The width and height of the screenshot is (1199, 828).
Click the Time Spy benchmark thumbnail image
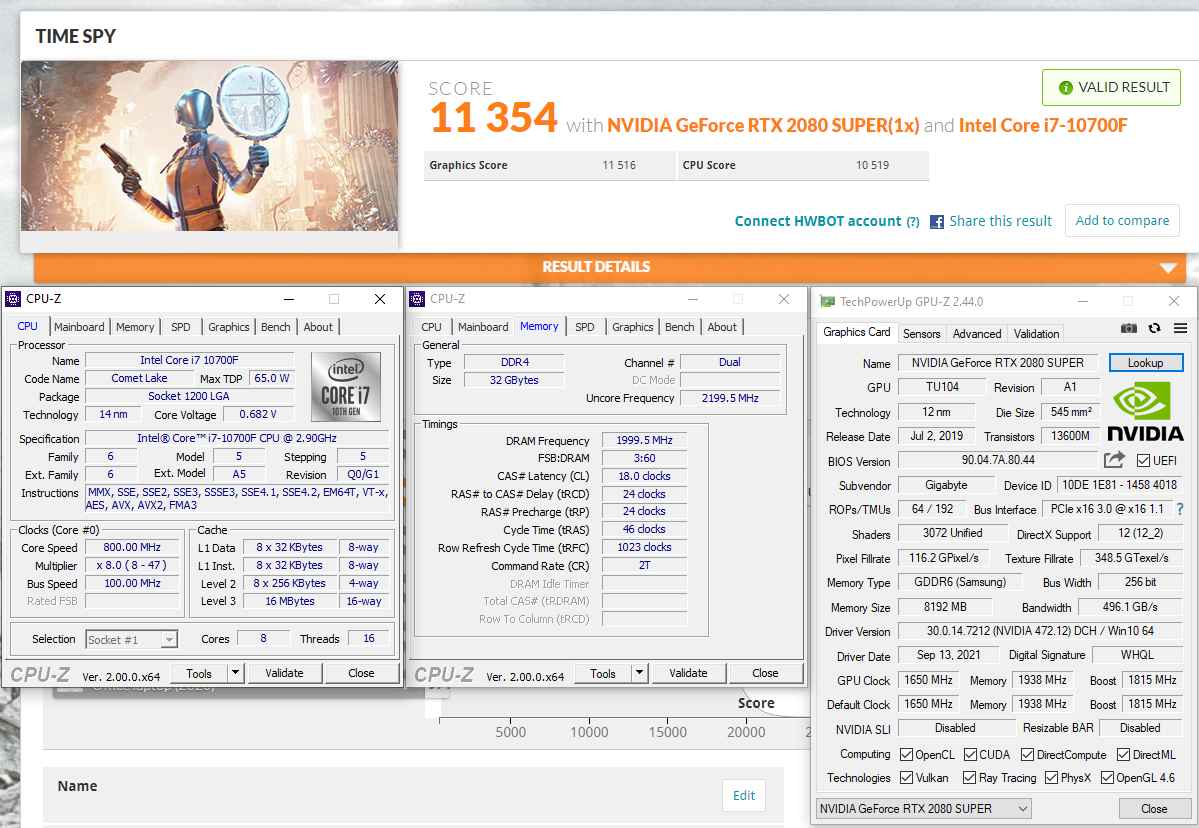coord(209,146)
